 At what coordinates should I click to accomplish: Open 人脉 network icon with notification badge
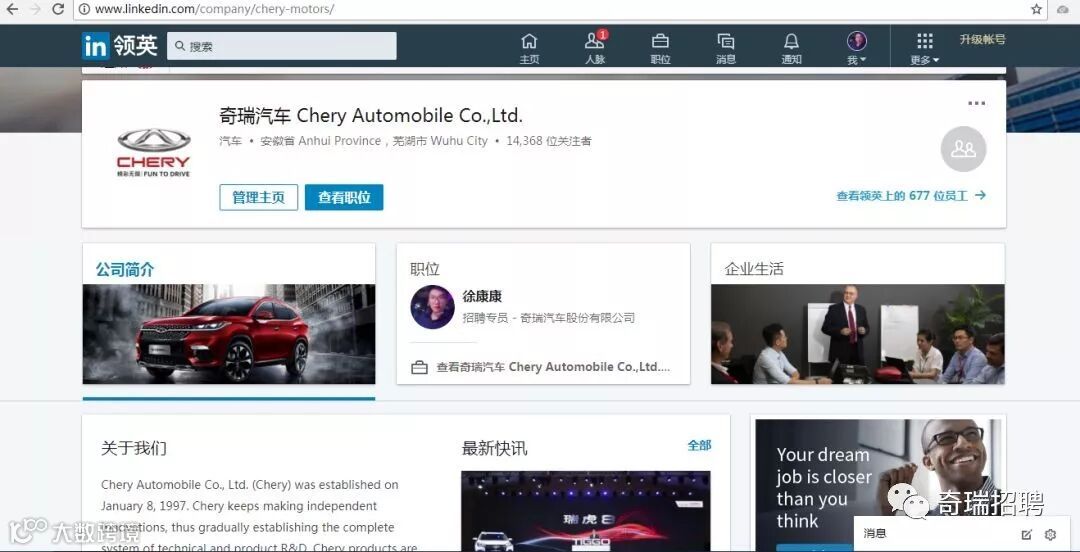coord(595,48)
